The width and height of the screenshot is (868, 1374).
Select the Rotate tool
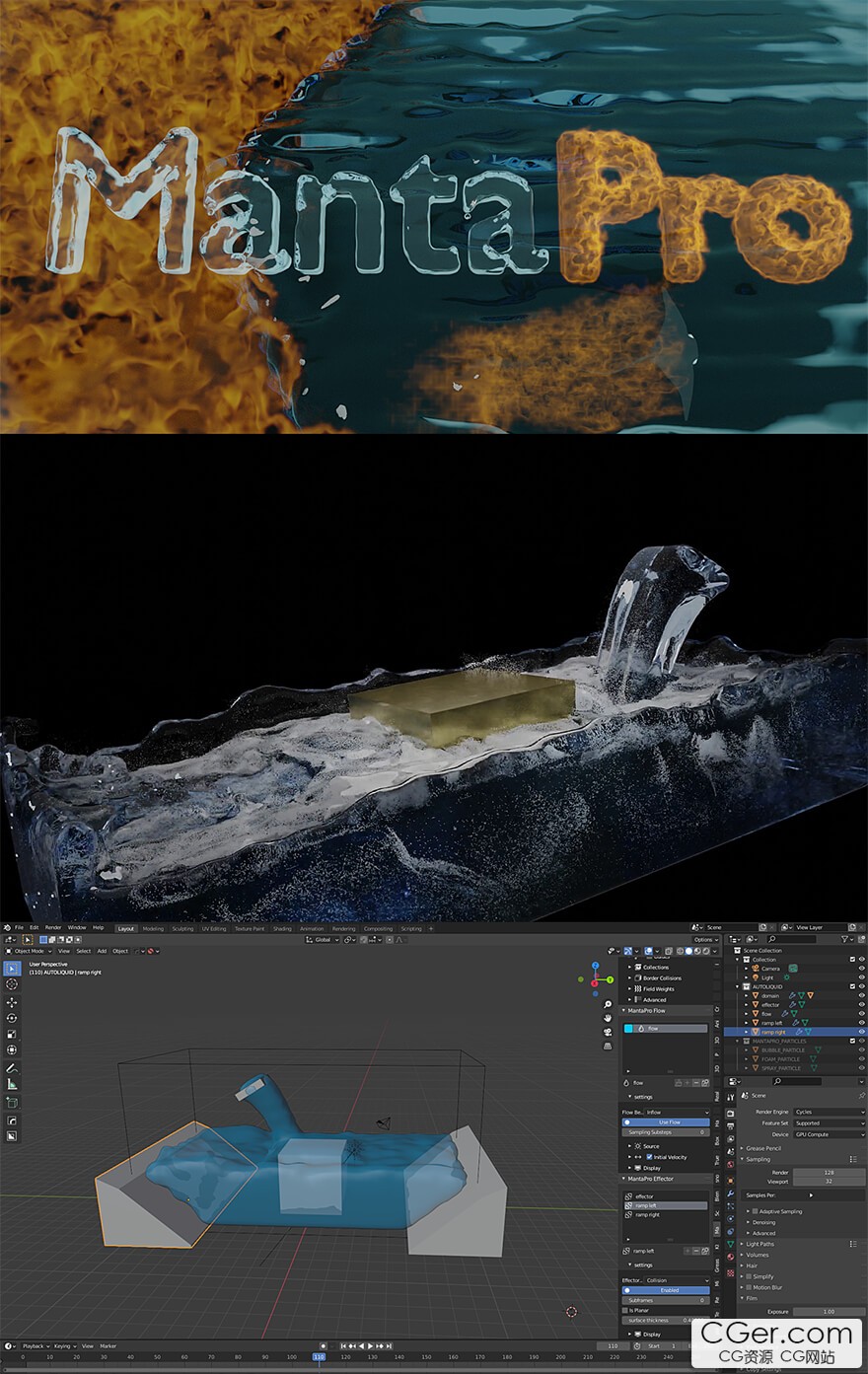point(12,1017)
